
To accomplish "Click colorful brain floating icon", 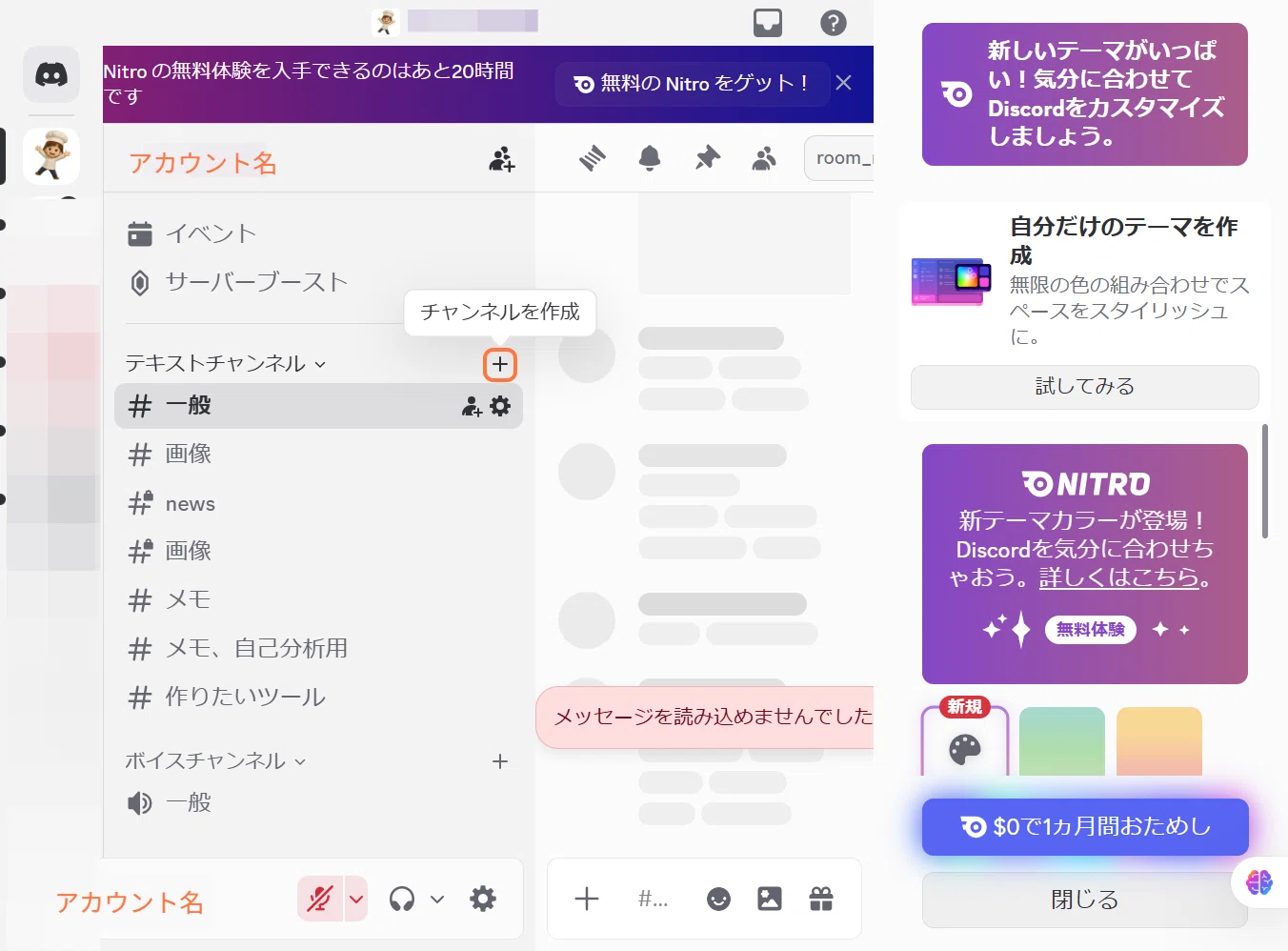I will tap(1259, 882).
